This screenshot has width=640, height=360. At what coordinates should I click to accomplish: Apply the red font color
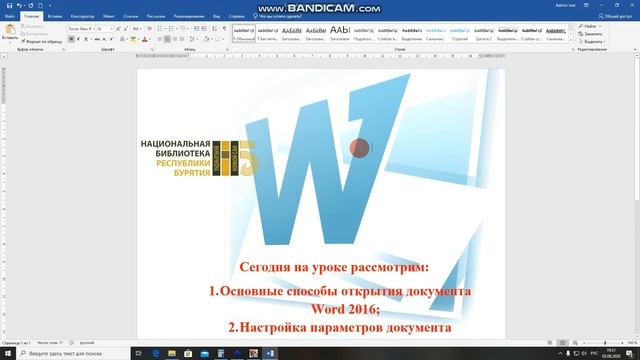144,39
